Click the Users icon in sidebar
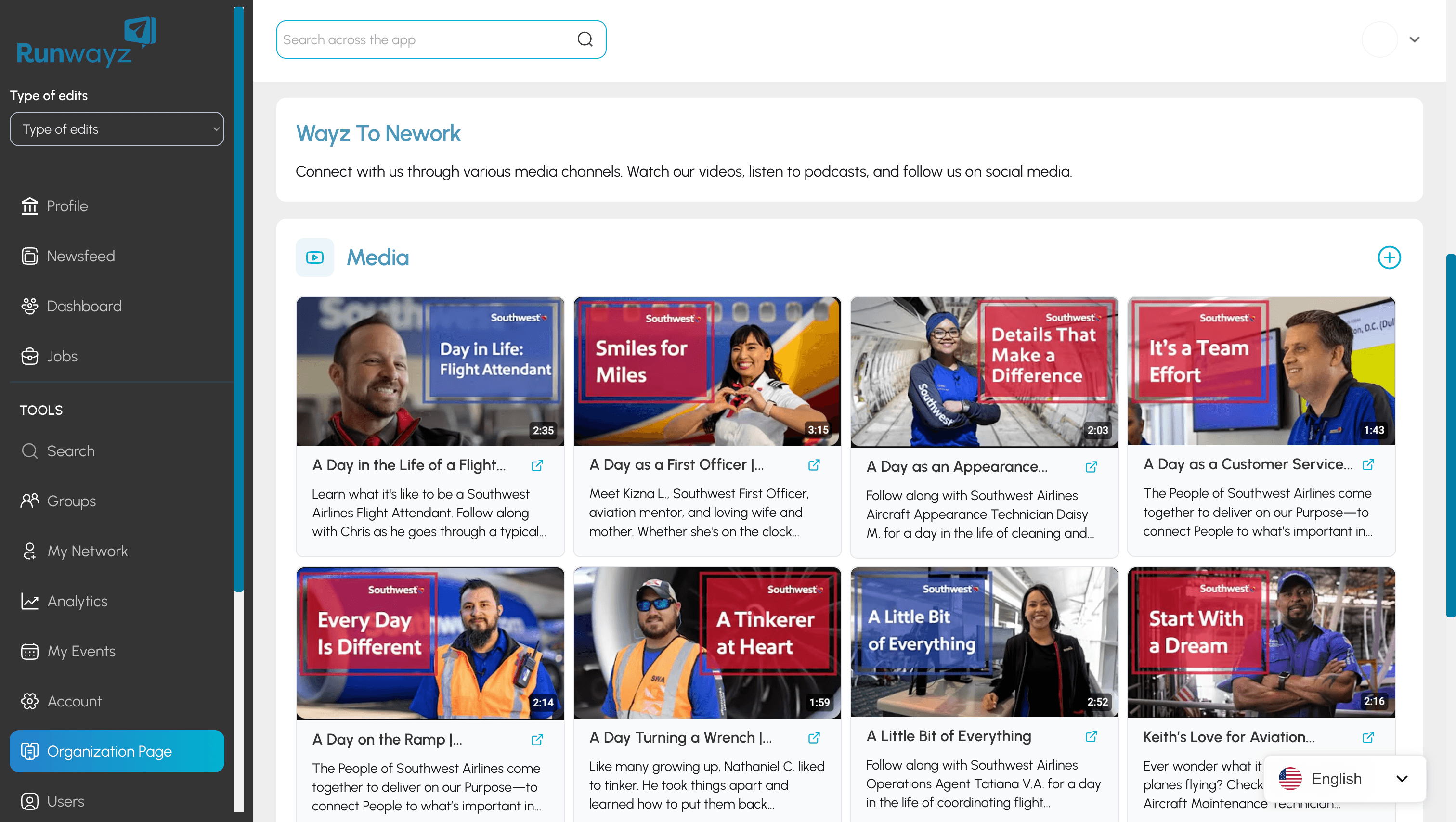Image resolution: width=1456 pixels, height=822 pixels. (29, 801)
